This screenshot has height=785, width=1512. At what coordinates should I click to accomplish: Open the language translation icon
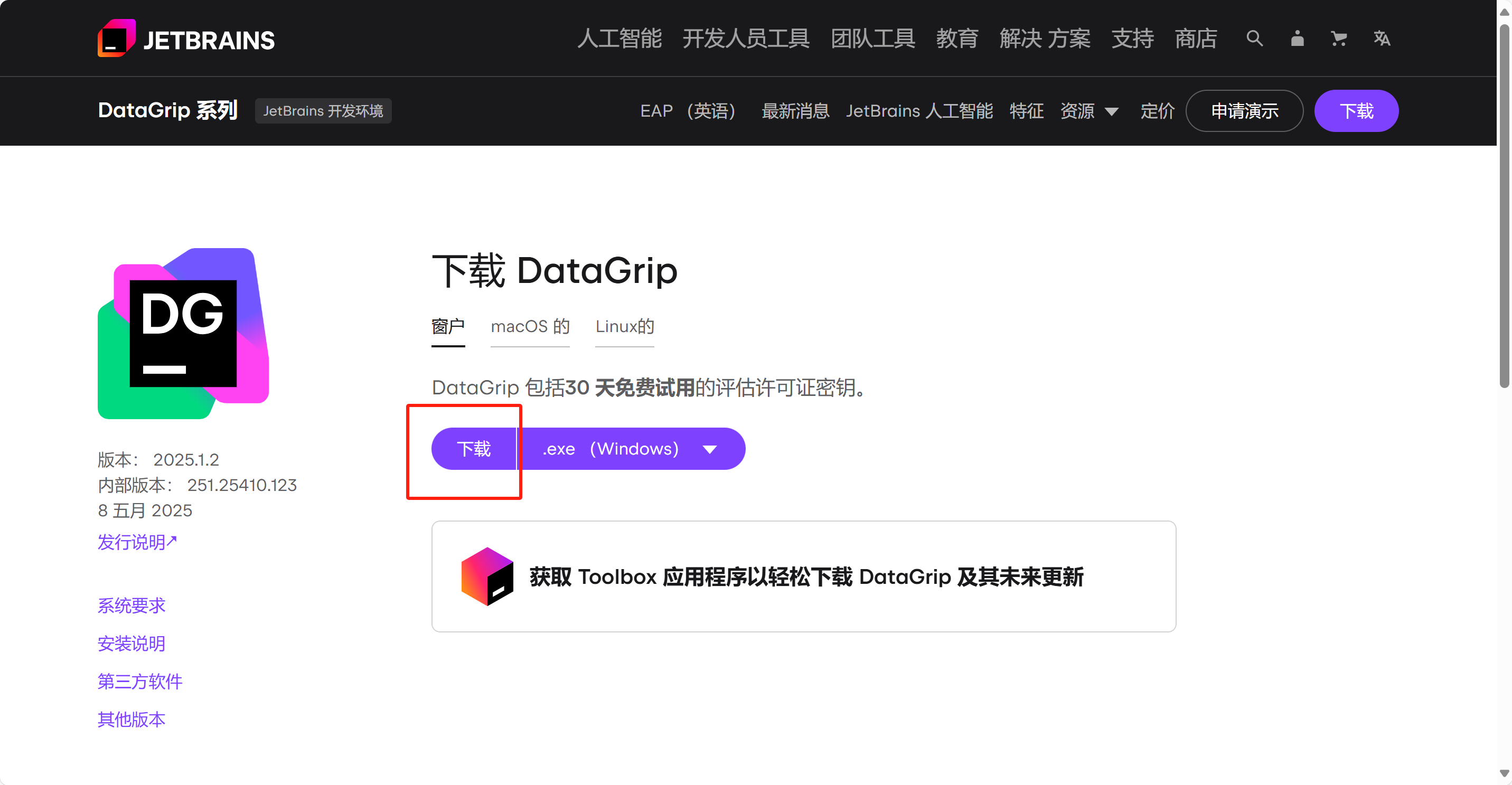[x=1382, y=39]
